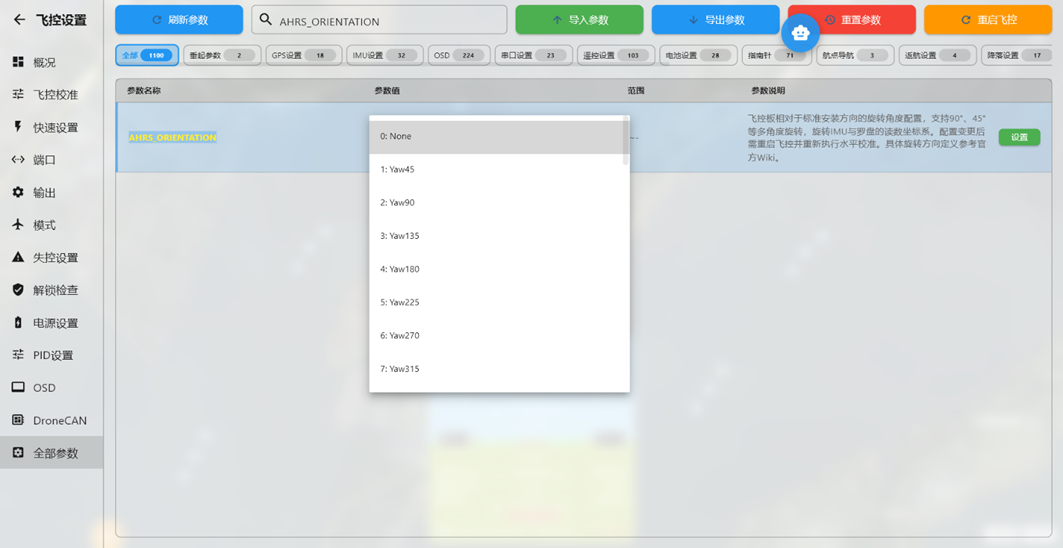Choose 2: Yaw90 from the list
This screenshot has height=548, width=1063.
click(497, 203)
